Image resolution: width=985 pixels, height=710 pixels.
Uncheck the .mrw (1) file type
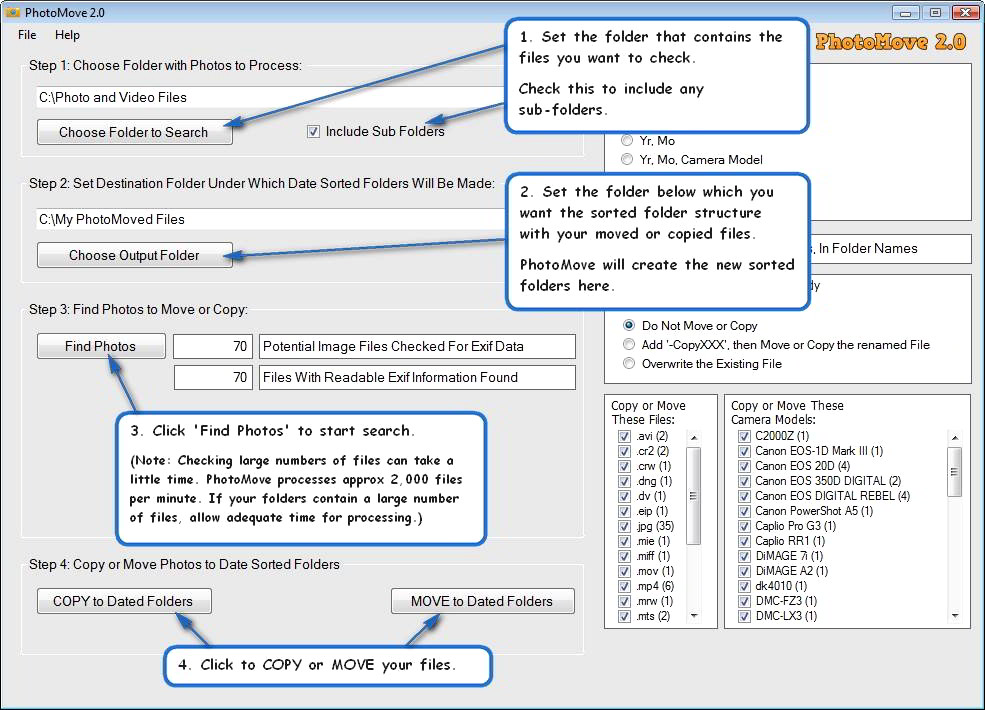[624, 601]
